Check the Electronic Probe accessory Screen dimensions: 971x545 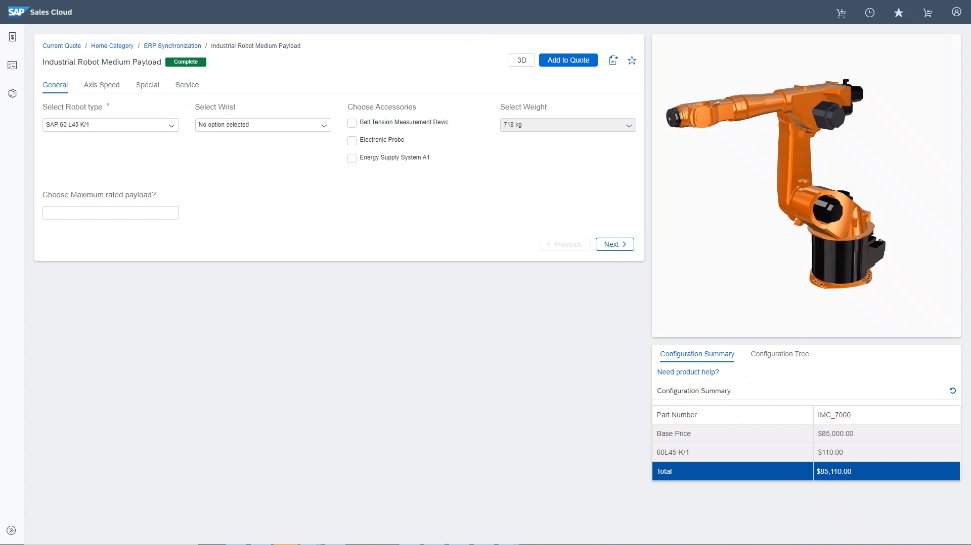352,141
